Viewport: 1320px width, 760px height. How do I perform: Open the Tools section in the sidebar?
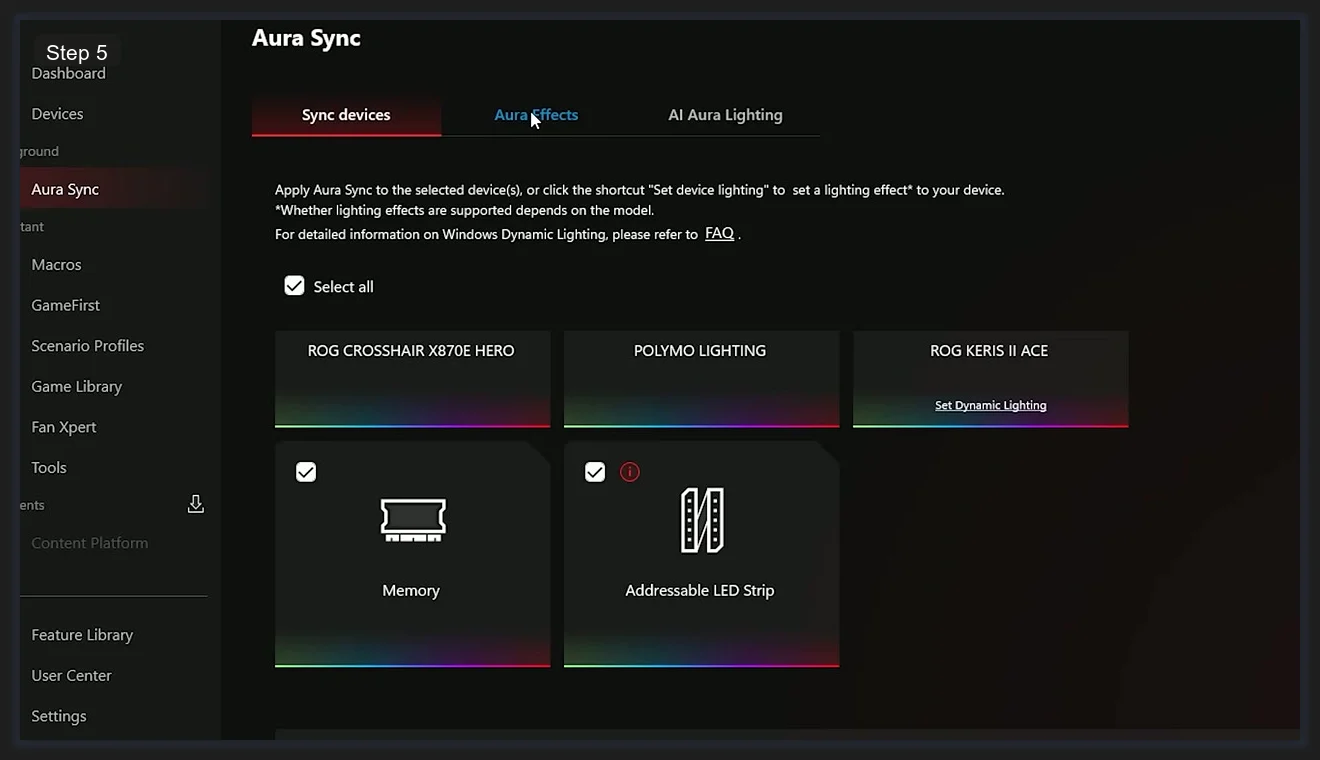pos(48,467)
